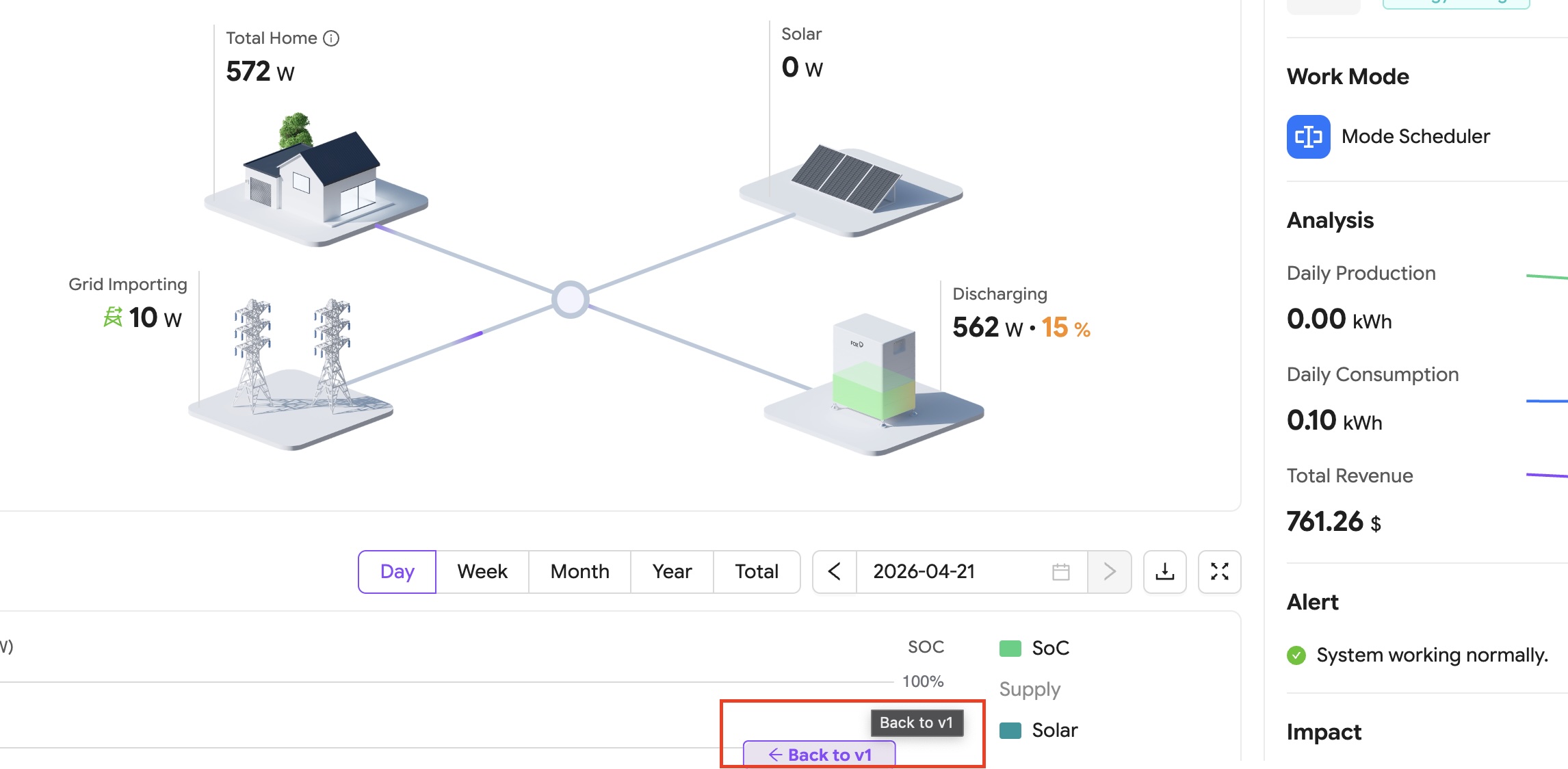Click the central energy flow hub node

570,300
